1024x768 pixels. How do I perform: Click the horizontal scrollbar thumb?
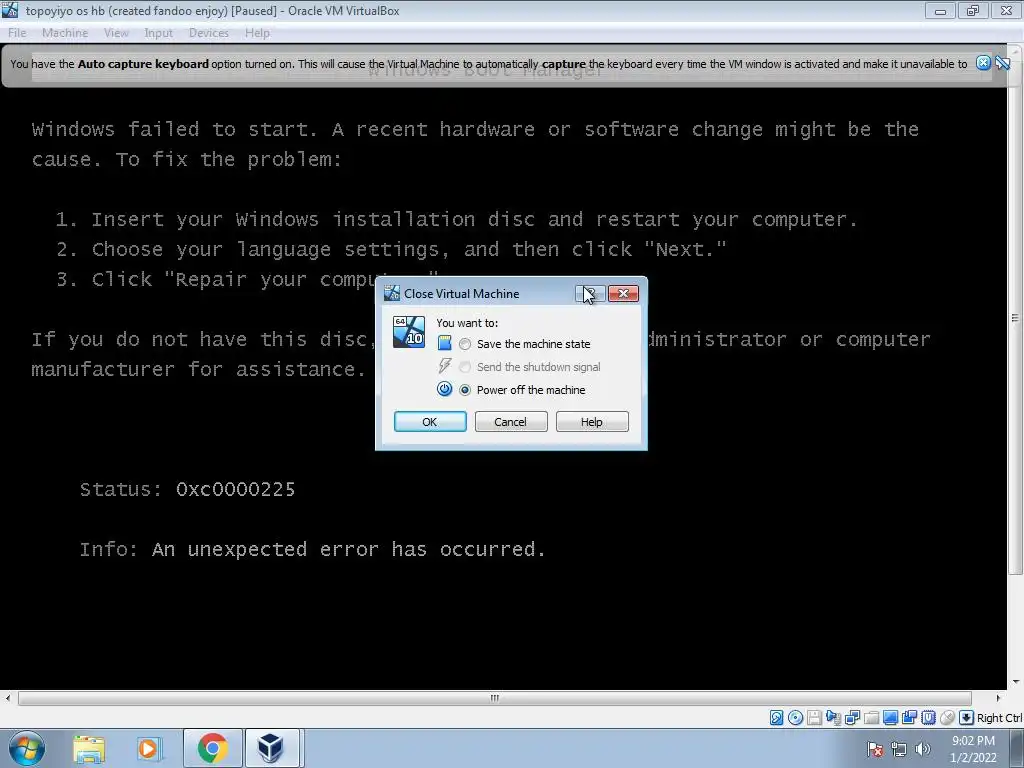(494, 698)
